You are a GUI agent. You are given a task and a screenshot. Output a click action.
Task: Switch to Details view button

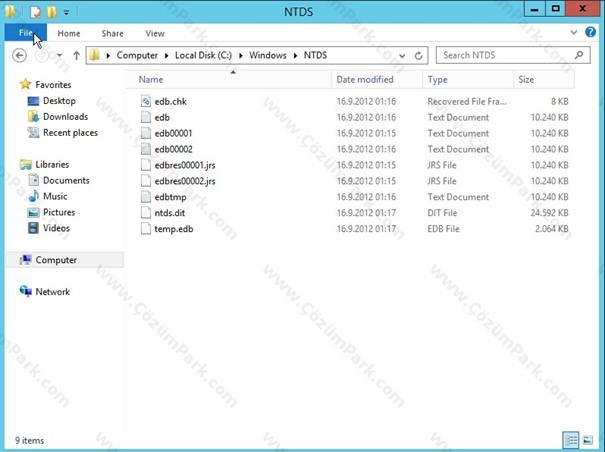pos(570,440)
